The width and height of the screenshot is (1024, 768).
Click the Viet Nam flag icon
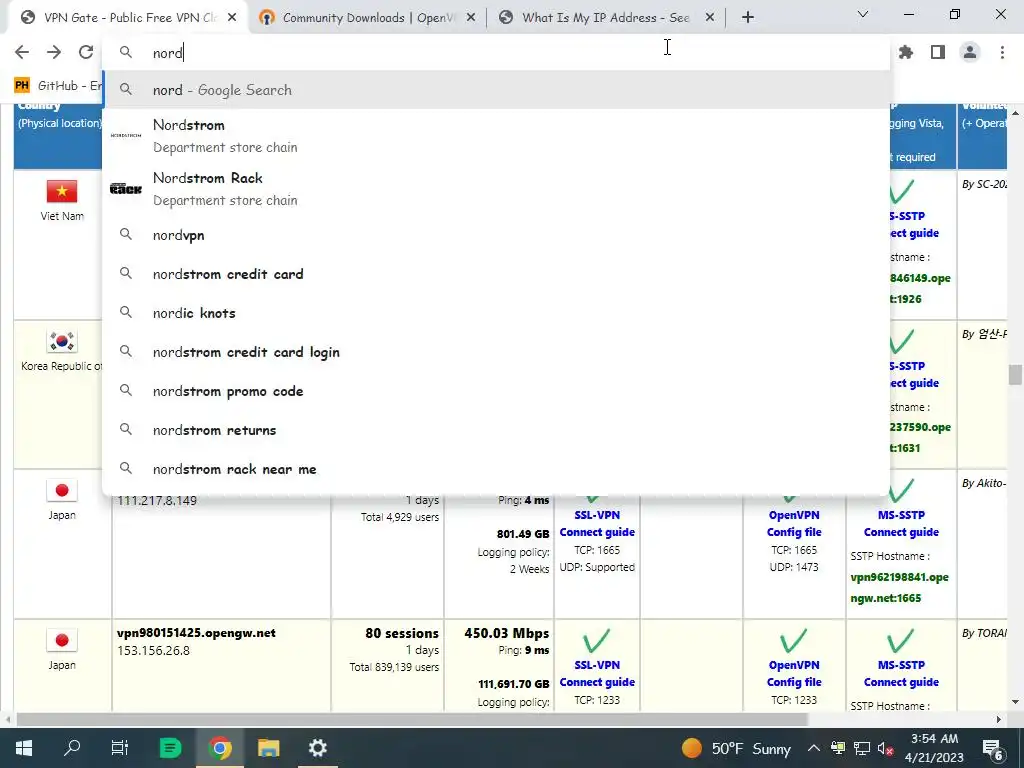click(x=62, y=191)
